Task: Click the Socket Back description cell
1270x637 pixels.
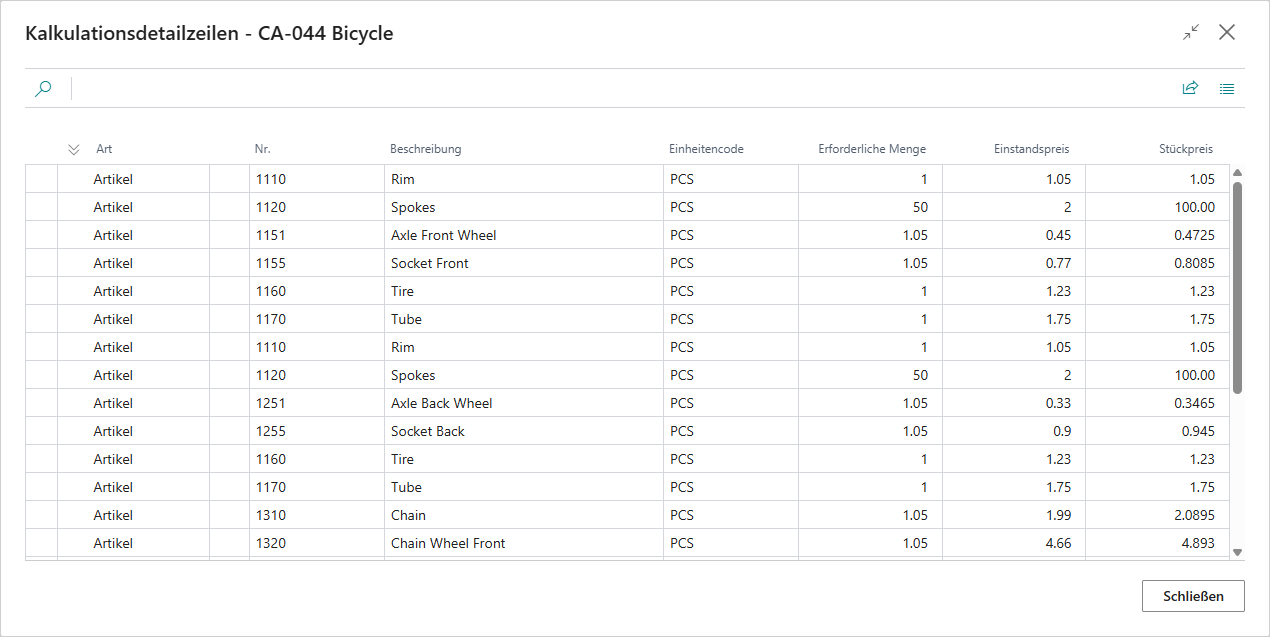Action: [524, 431]
